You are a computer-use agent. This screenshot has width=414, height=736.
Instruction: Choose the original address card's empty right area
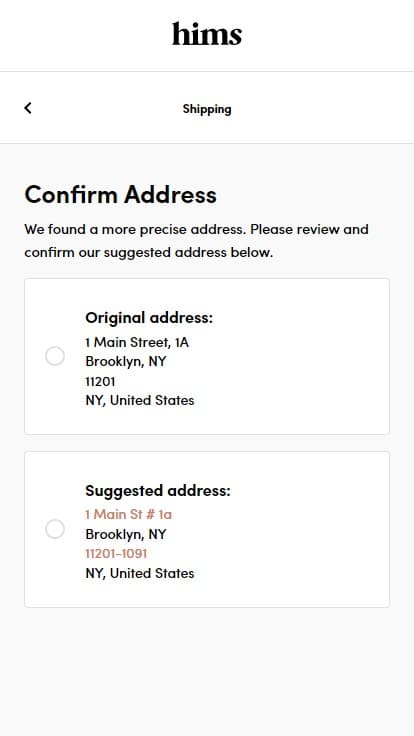300,356
